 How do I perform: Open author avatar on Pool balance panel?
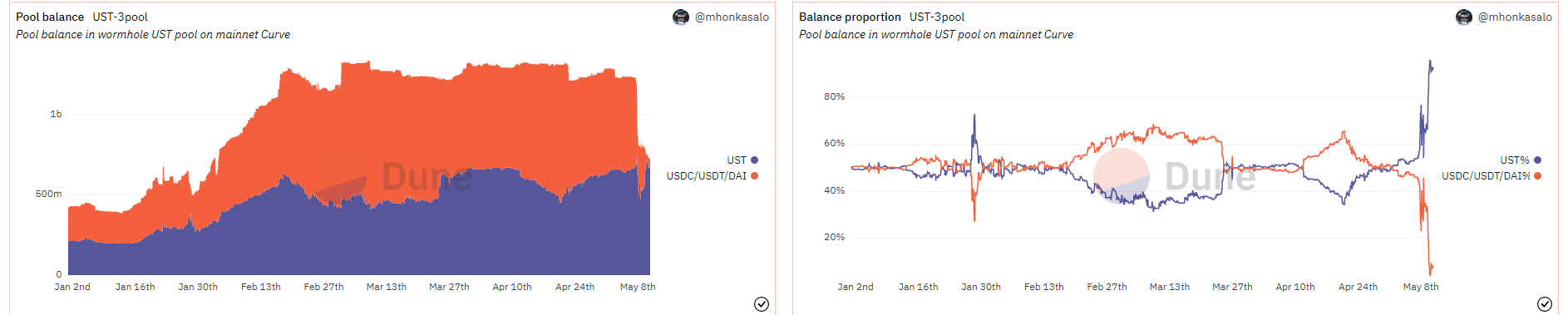point(681,17)
